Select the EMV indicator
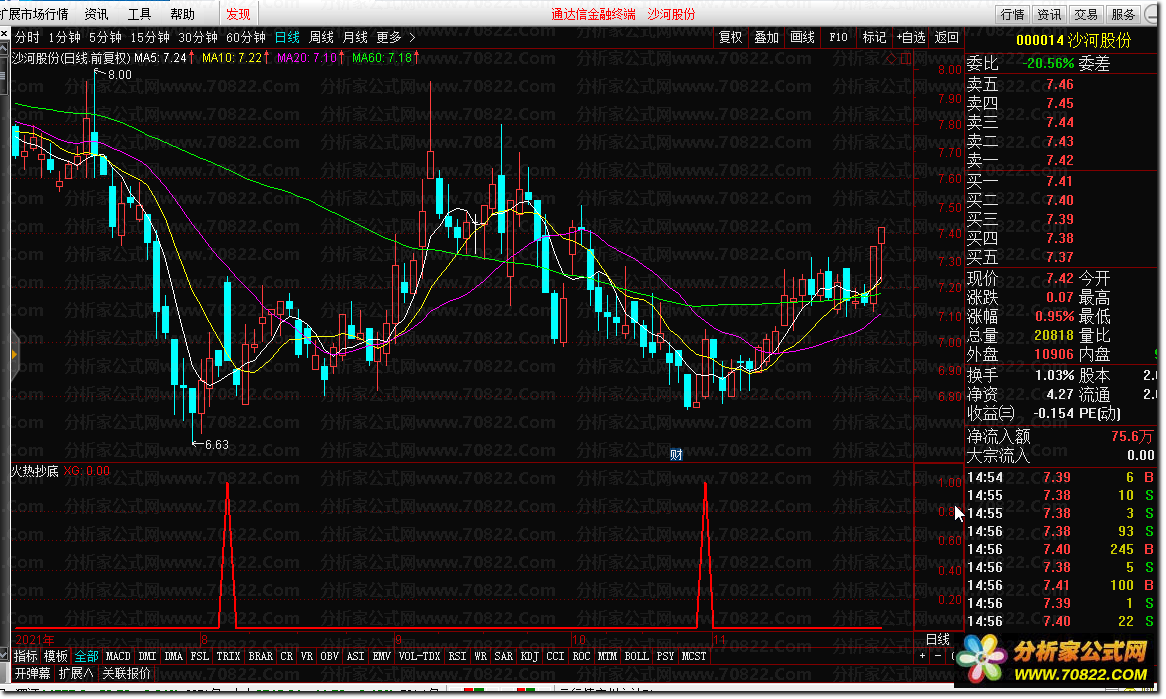 (381, 656)
